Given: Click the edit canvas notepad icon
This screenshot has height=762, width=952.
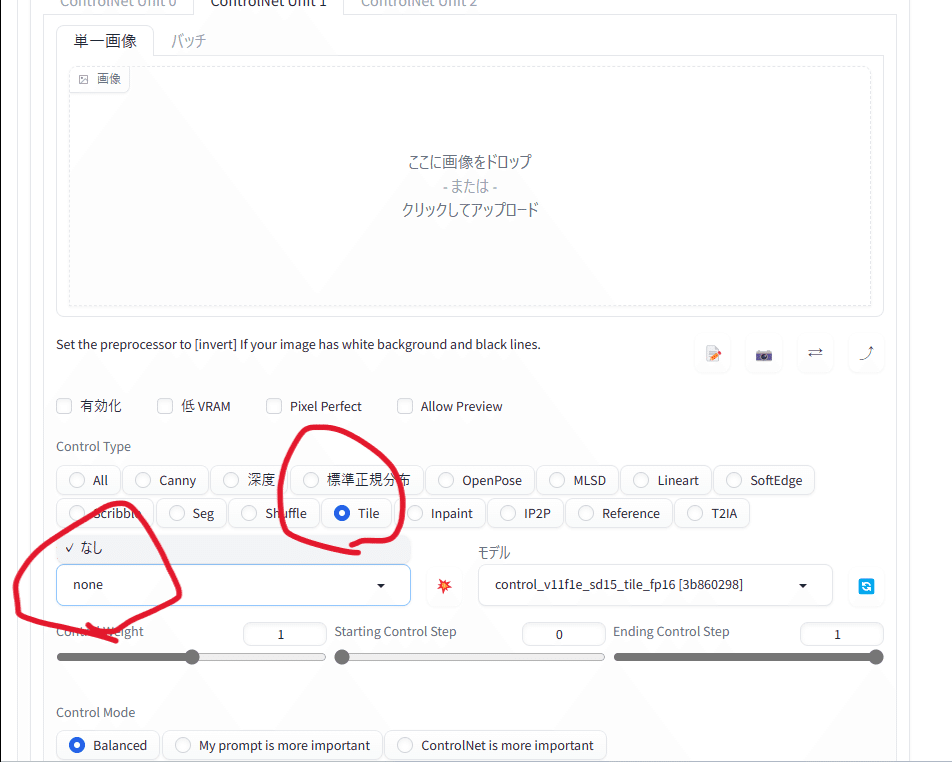Looking at the screenshot, I should point(713,354).
